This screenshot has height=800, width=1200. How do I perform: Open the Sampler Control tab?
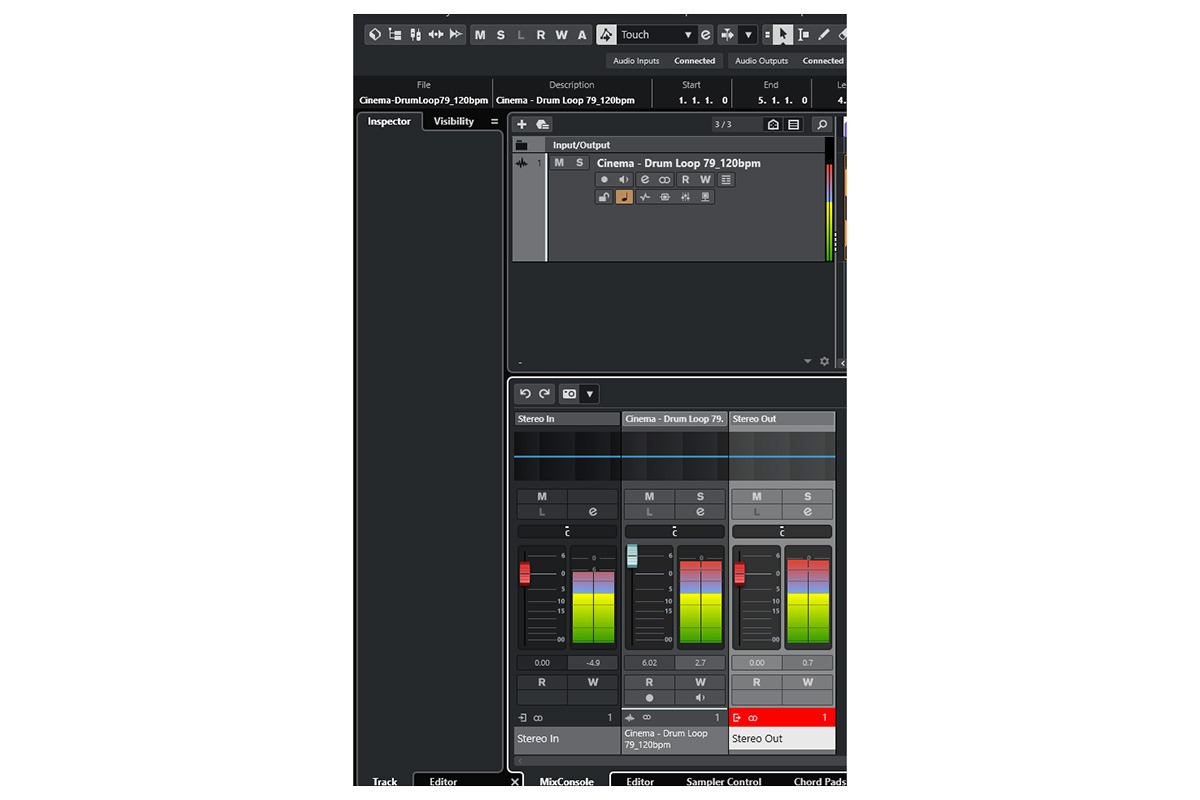click(x=723, y=782)
